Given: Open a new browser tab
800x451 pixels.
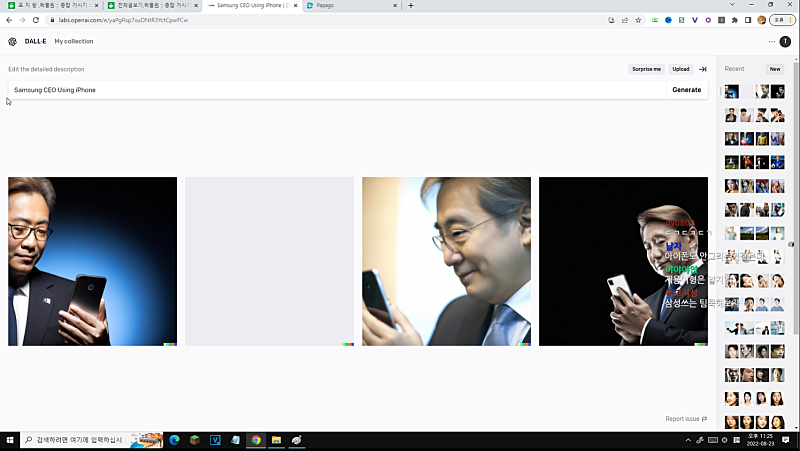Looking at the screenshot, I should click(x=411, y=6).
